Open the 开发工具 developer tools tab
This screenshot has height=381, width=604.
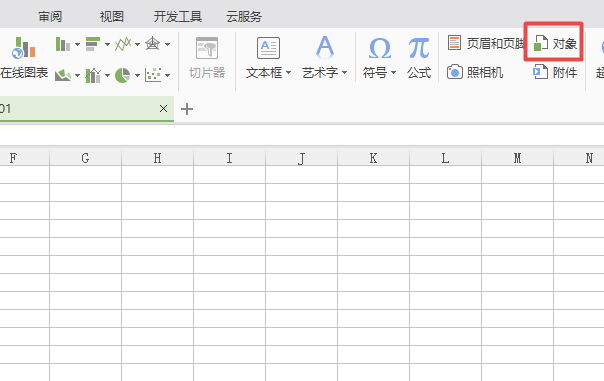178,17
